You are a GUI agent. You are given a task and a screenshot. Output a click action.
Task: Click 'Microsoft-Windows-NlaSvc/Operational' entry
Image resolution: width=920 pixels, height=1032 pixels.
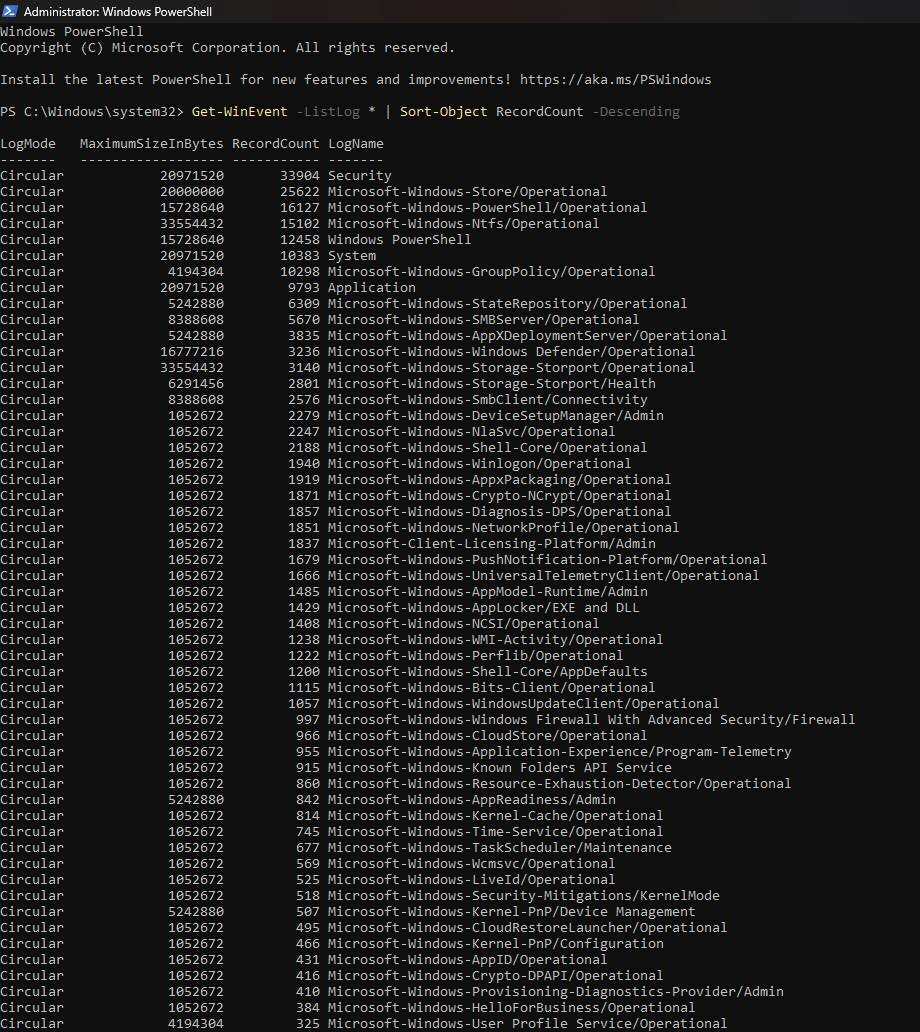tap(471, 432)
